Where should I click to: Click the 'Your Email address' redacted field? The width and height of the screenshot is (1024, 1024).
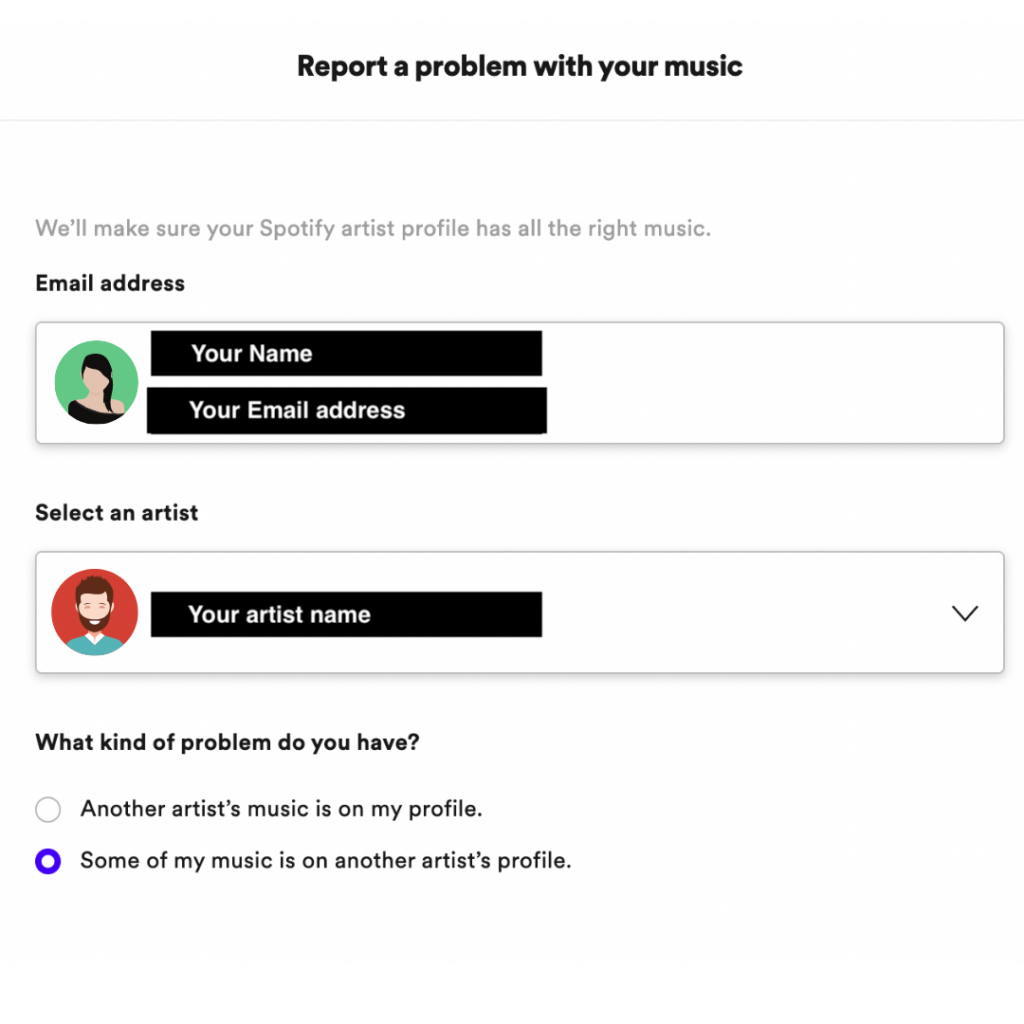347,410
